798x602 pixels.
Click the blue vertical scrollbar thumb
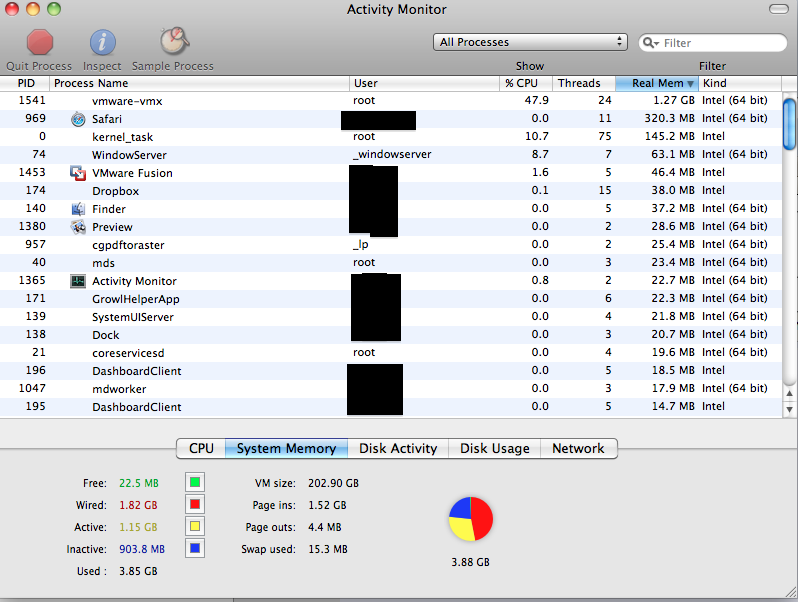[789, 124]
